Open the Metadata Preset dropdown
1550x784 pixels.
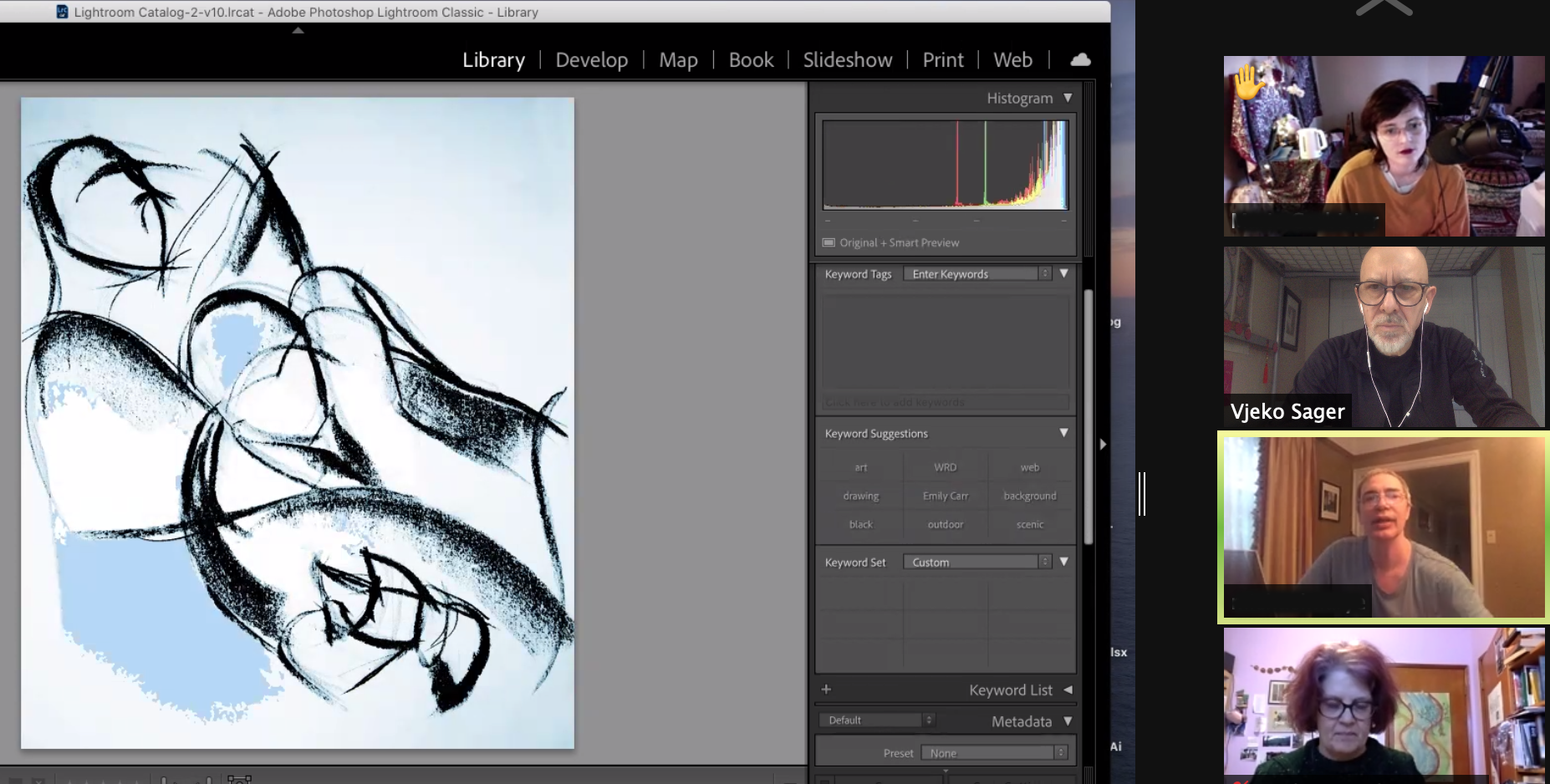click(x=993, y=753)
